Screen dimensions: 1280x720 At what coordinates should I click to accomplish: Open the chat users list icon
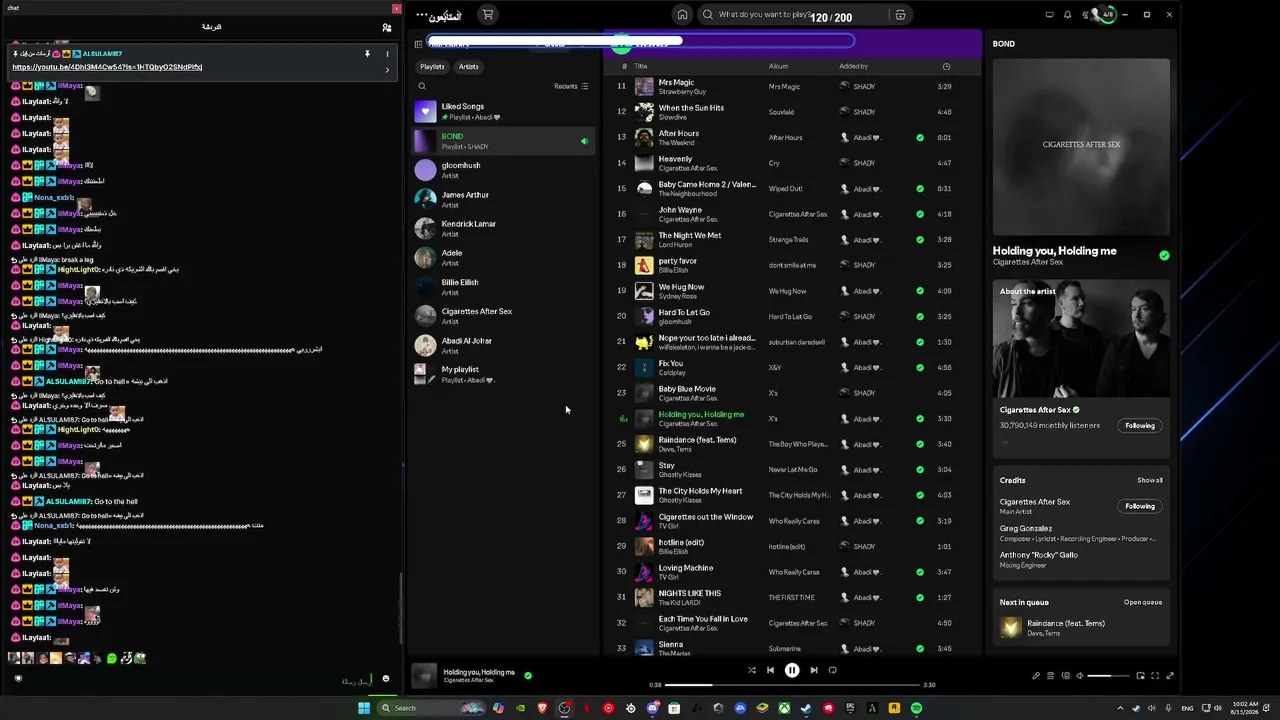386,28
